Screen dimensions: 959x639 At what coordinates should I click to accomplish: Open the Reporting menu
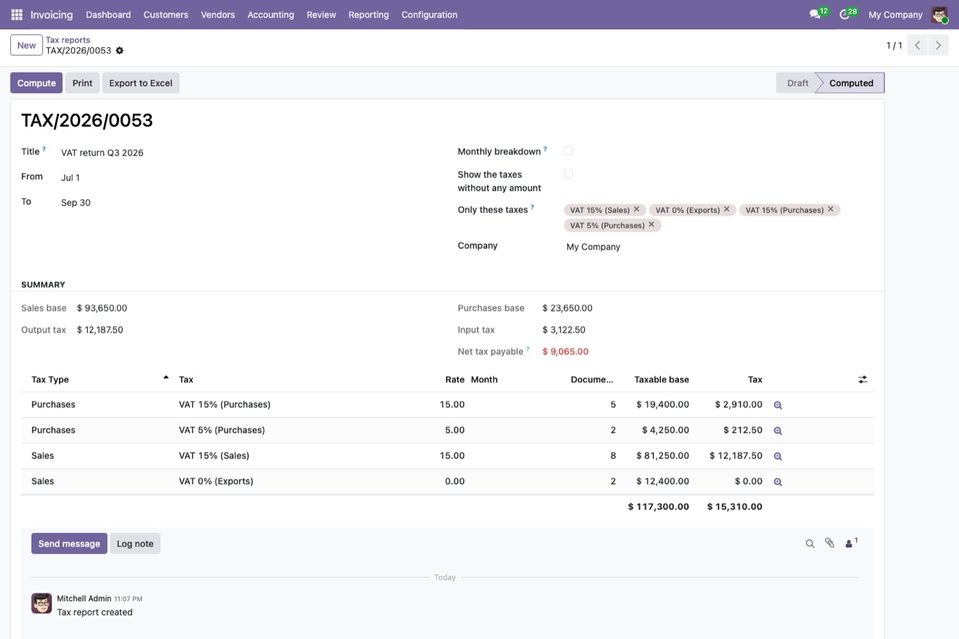368,15
